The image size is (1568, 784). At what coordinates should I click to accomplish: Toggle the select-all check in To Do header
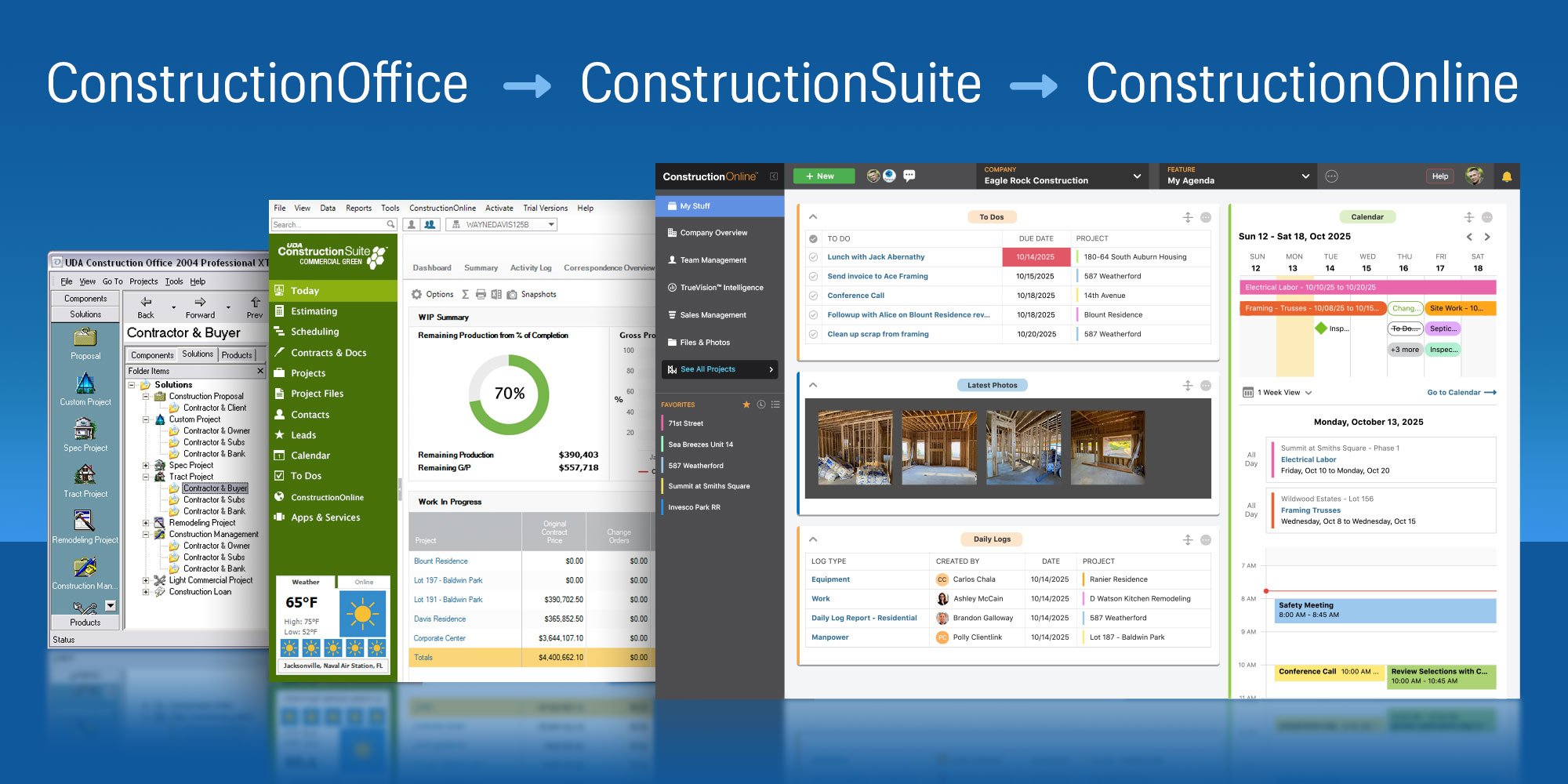[813, 238]
